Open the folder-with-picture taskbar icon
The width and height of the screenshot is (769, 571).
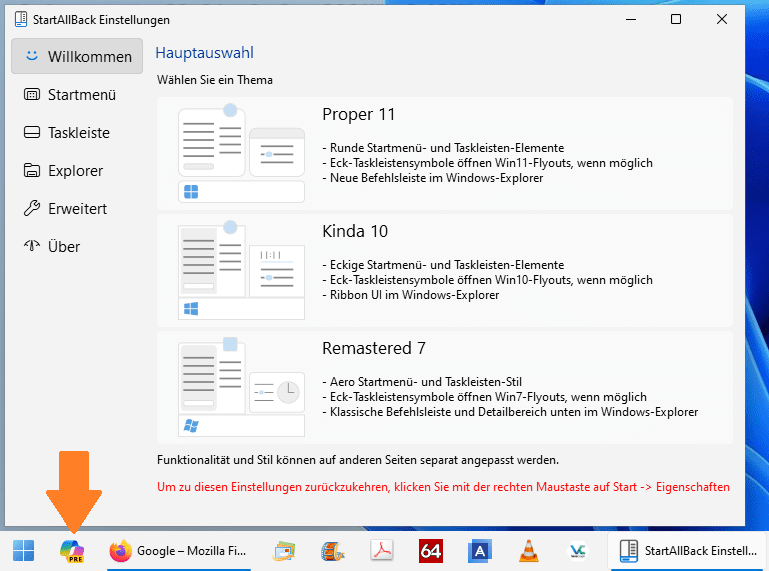tap(284, 551)
